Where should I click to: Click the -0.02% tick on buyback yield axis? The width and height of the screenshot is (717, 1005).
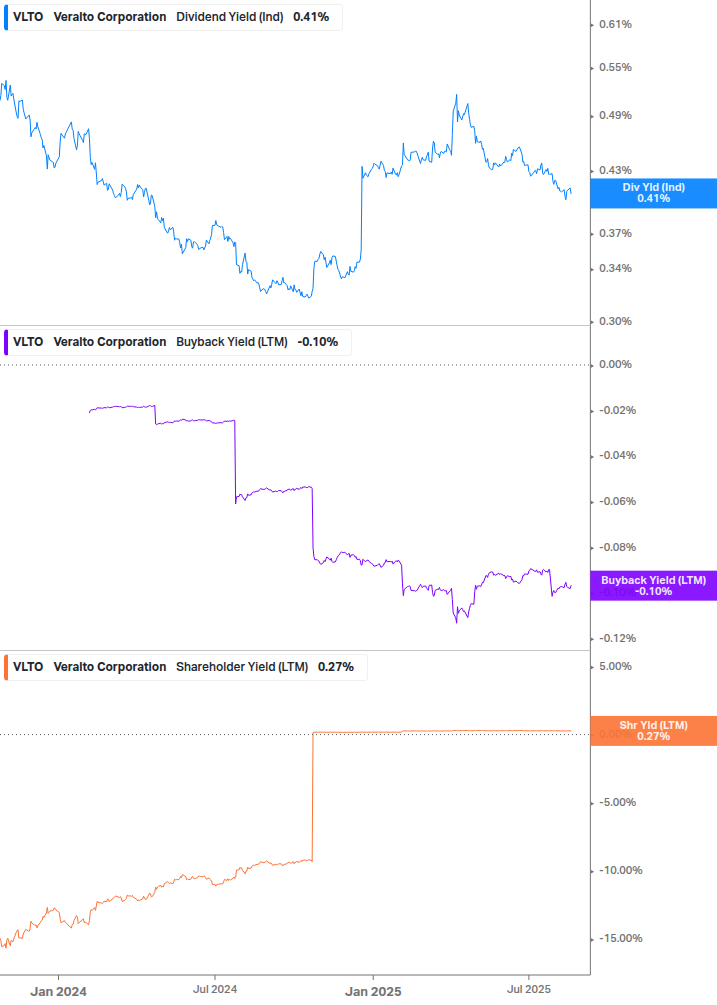pos(618,411)
